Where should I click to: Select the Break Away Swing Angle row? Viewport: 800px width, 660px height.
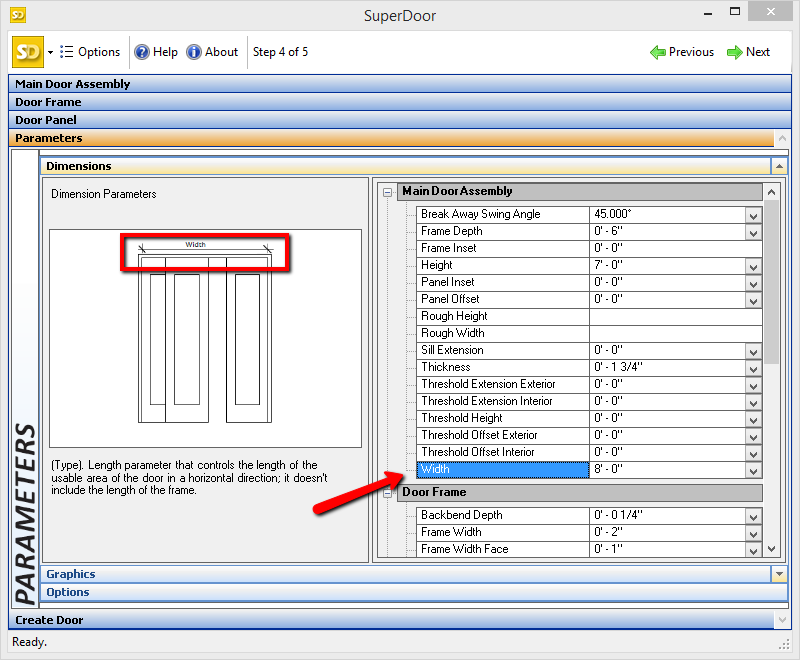(503, 214)
